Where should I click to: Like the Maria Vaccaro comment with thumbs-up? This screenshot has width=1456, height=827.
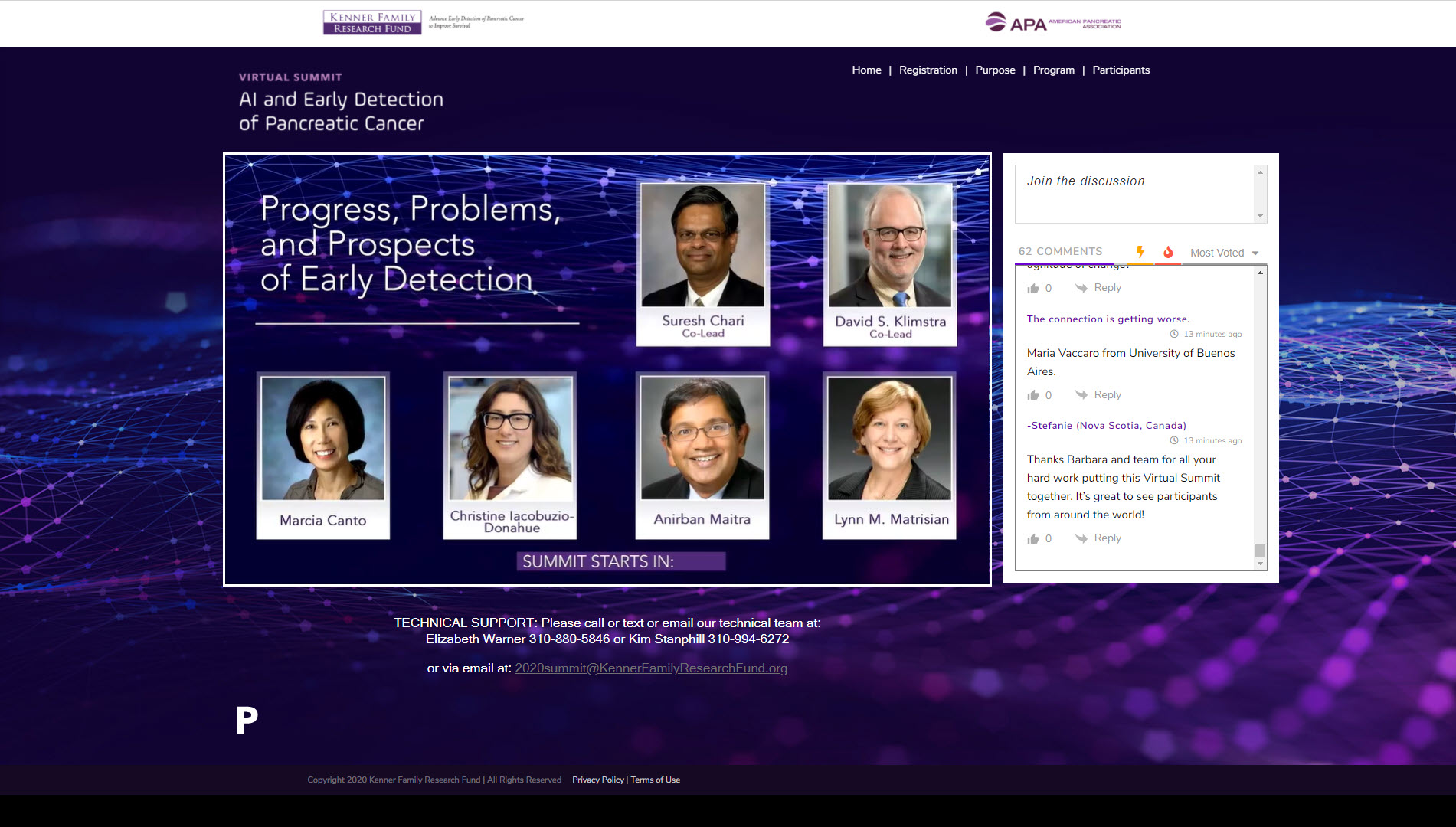1033,395
